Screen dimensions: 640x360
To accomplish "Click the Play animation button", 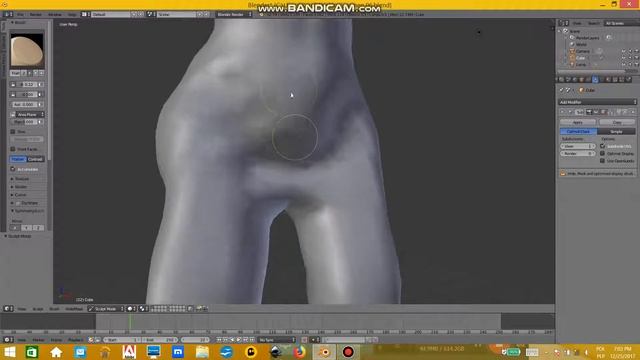I will tap(239, 340).
